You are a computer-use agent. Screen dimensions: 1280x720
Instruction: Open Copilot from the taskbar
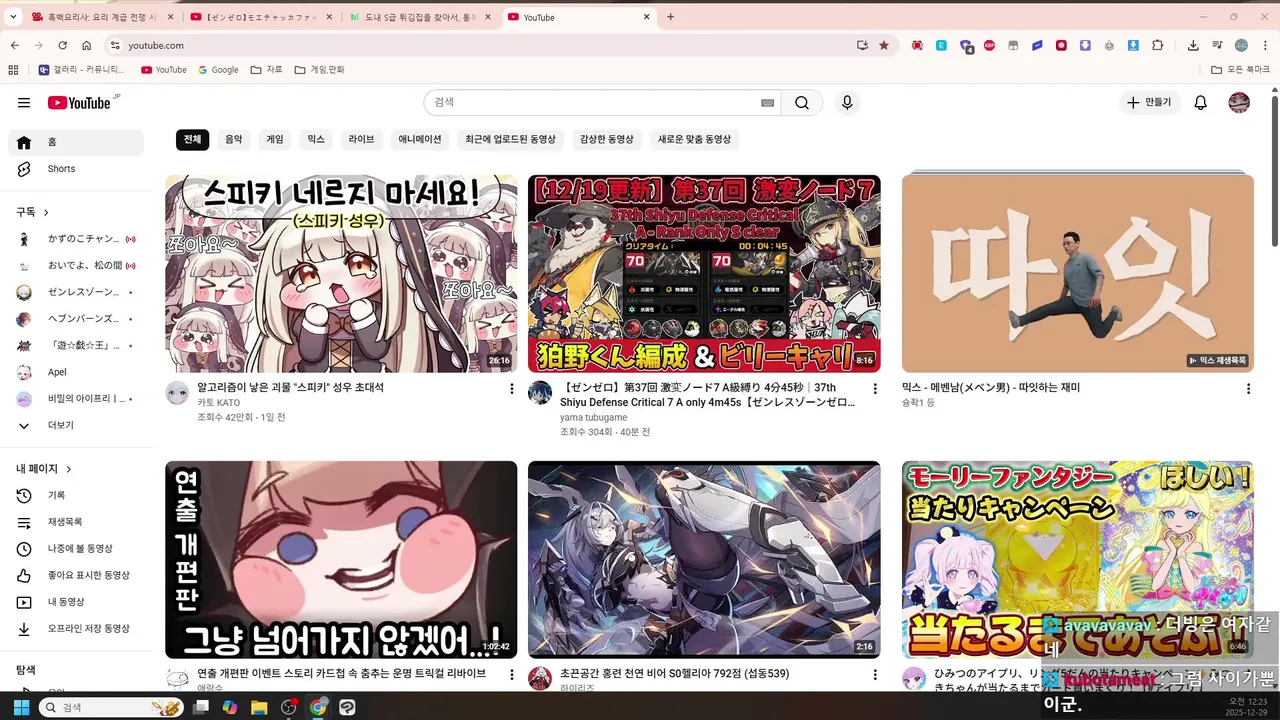230,707
